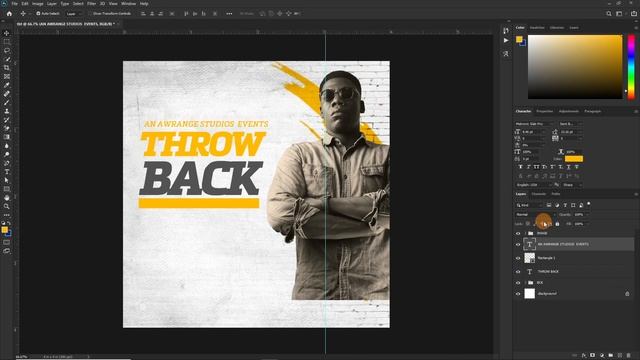Hide the AN AWRANGE STUDIOS EVENTS layer
The height and width of the screenshot is (360, 640).
[x=518, y=244]
